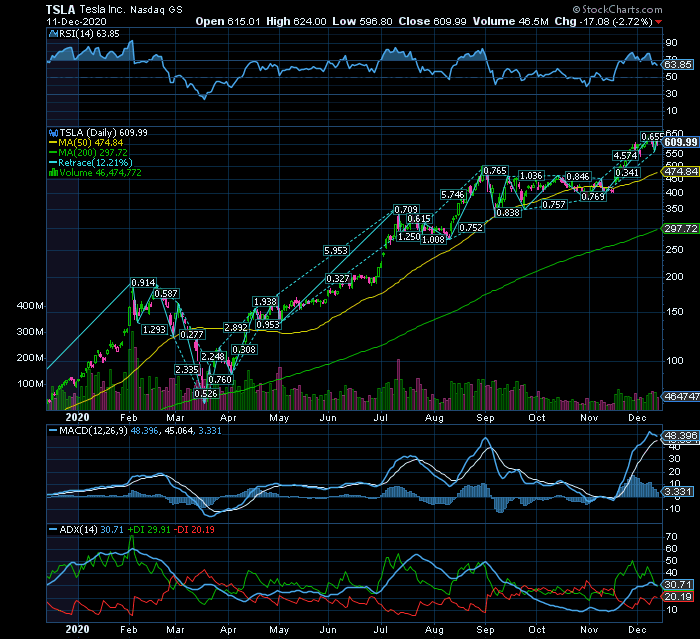Click the RSI(14) area-chart legend icon
The height and width of the screenshot is (639, 700).
(54, 33)
